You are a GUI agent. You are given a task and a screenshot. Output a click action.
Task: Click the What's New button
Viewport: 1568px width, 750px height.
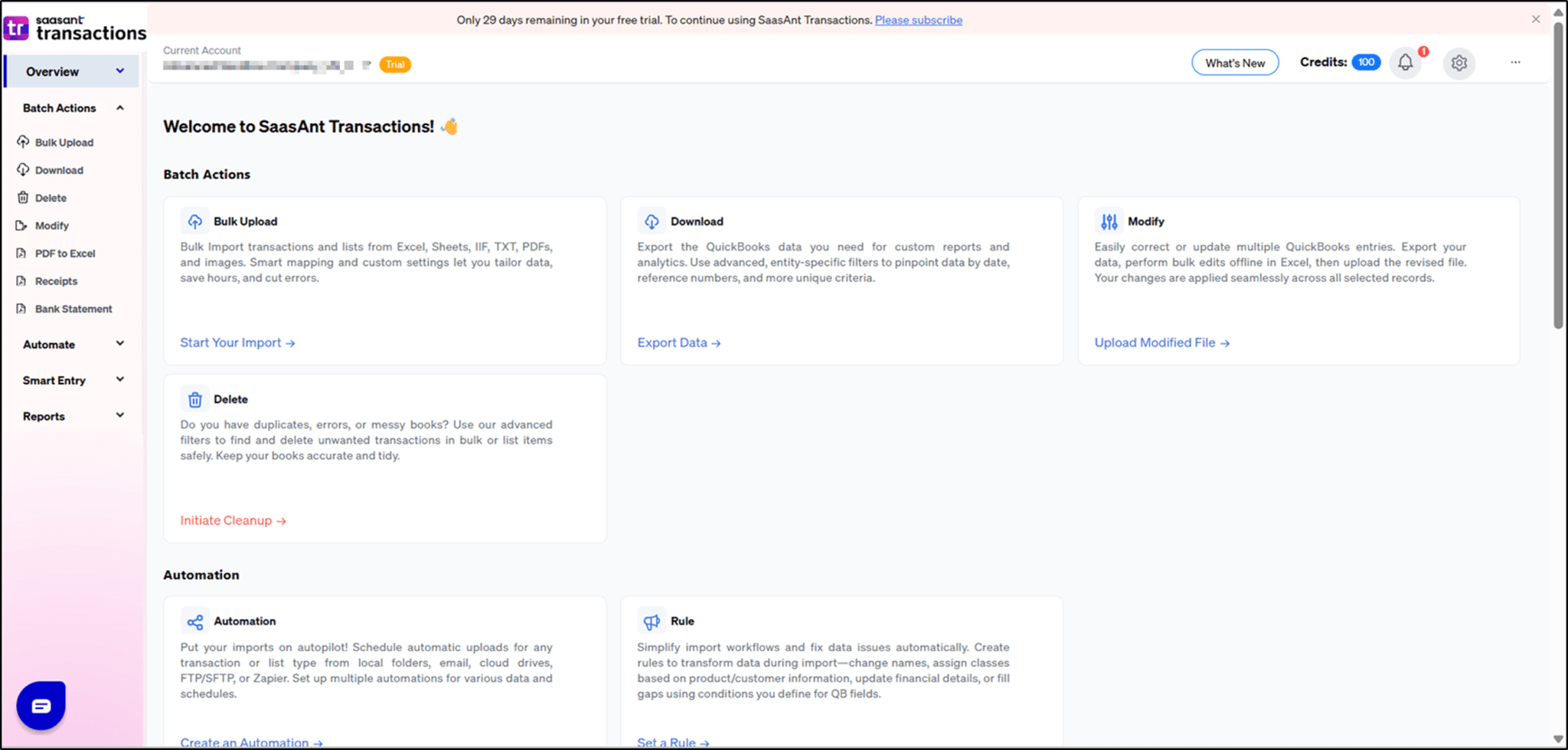click(1234, 63)
